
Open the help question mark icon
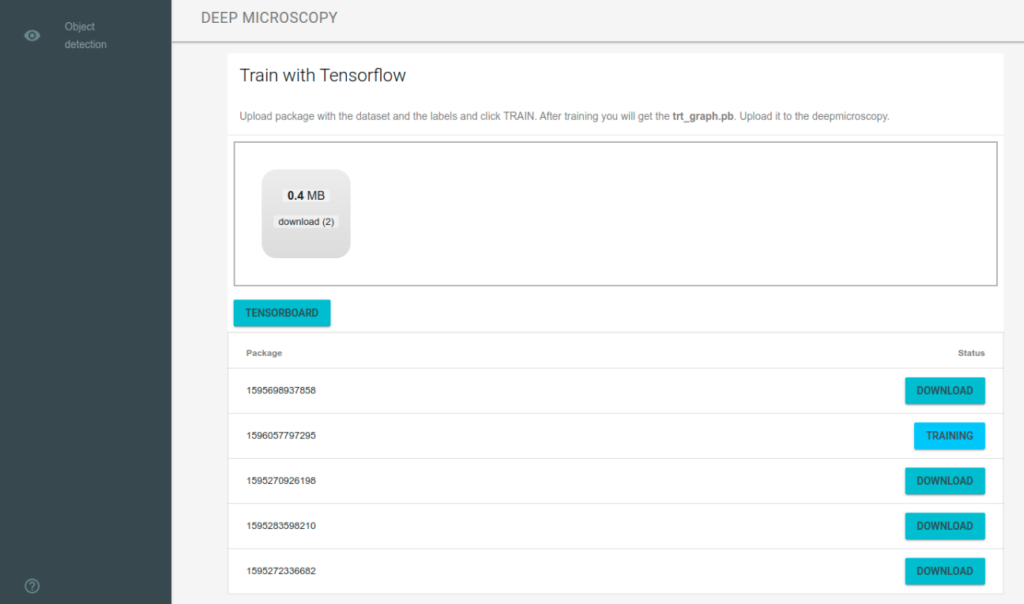[32, 586]
